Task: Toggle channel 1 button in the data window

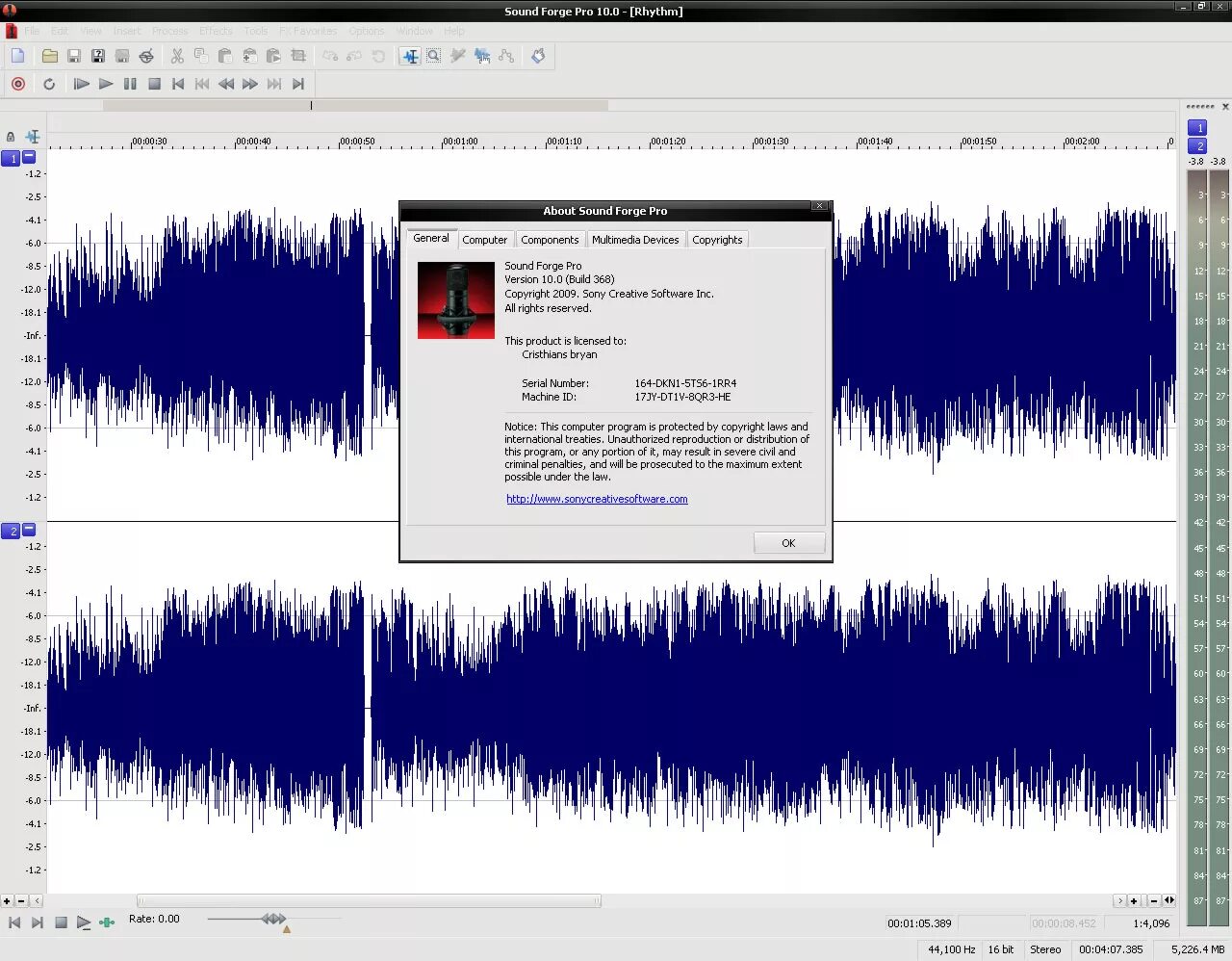Action: click(11, 159)
